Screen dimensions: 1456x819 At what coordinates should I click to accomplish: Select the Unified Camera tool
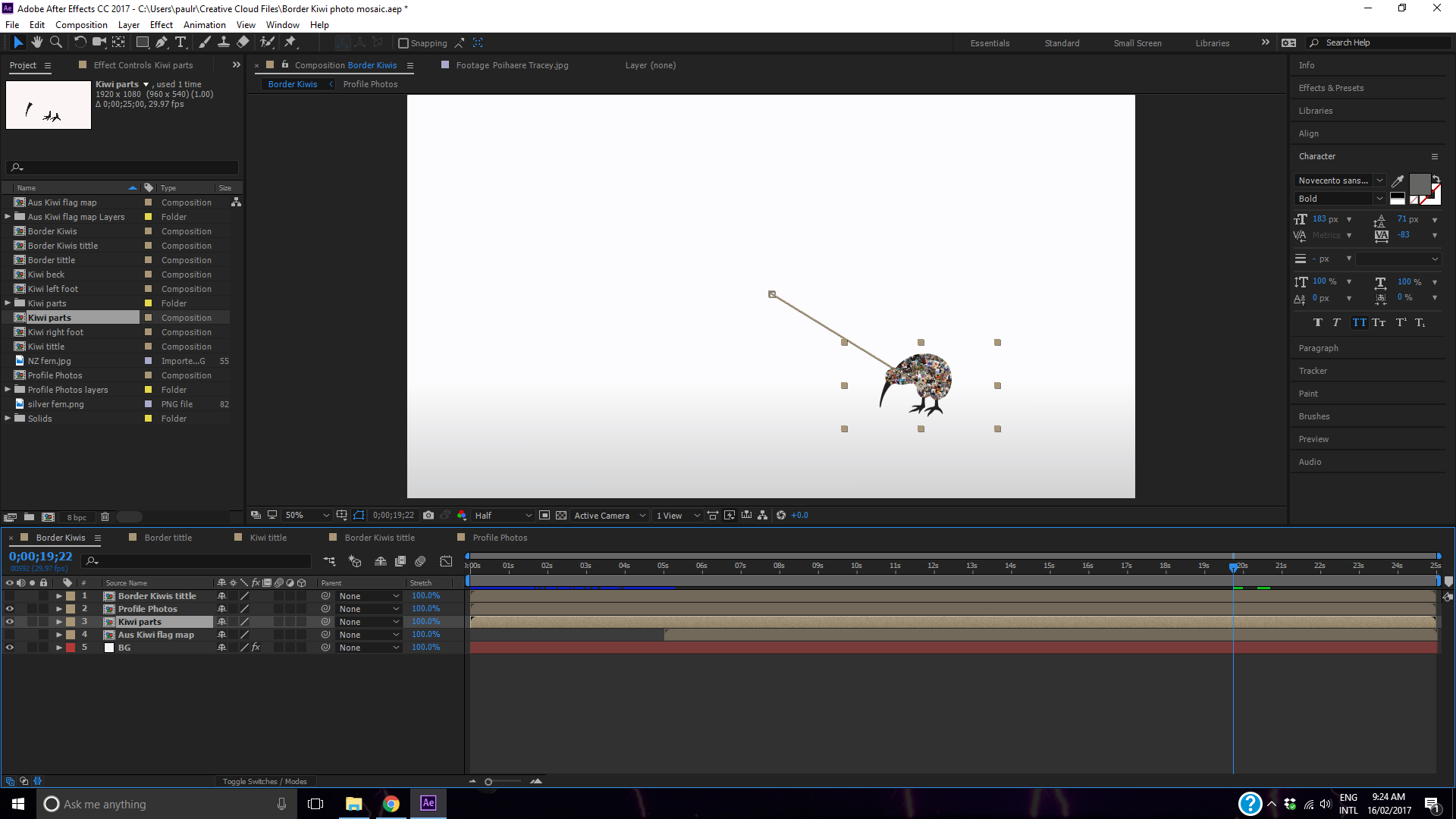pos(99,42)
